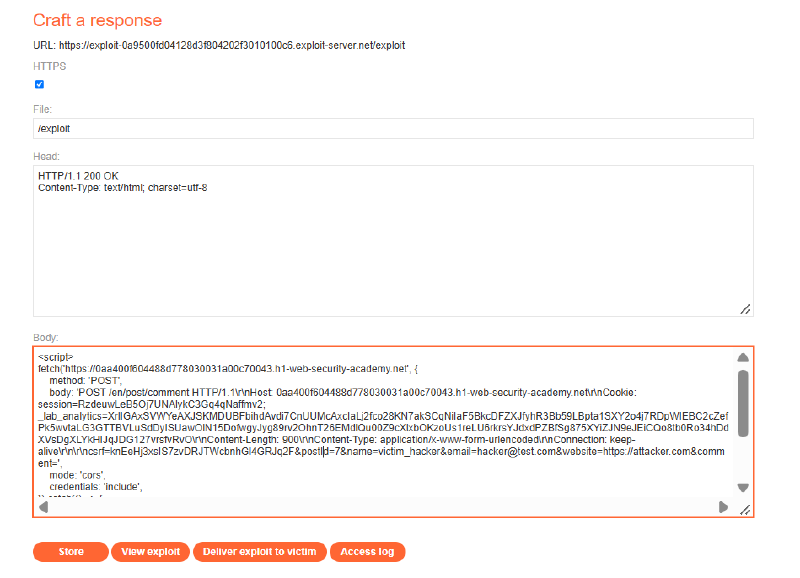Click the 'HTTP/1.1 200 OK' line
The height and width of the screenshot is (578, 800).
click(x=78, y=176)
